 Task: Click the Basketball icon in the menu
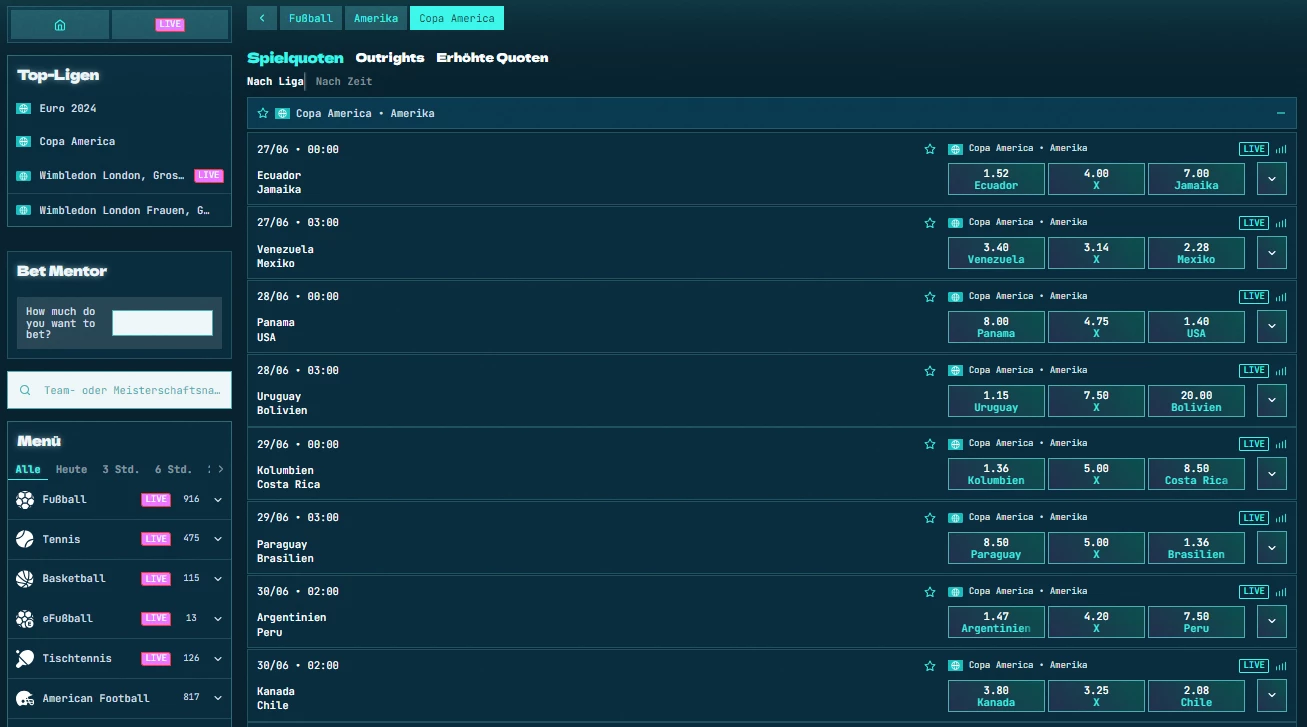click(25, 578)
